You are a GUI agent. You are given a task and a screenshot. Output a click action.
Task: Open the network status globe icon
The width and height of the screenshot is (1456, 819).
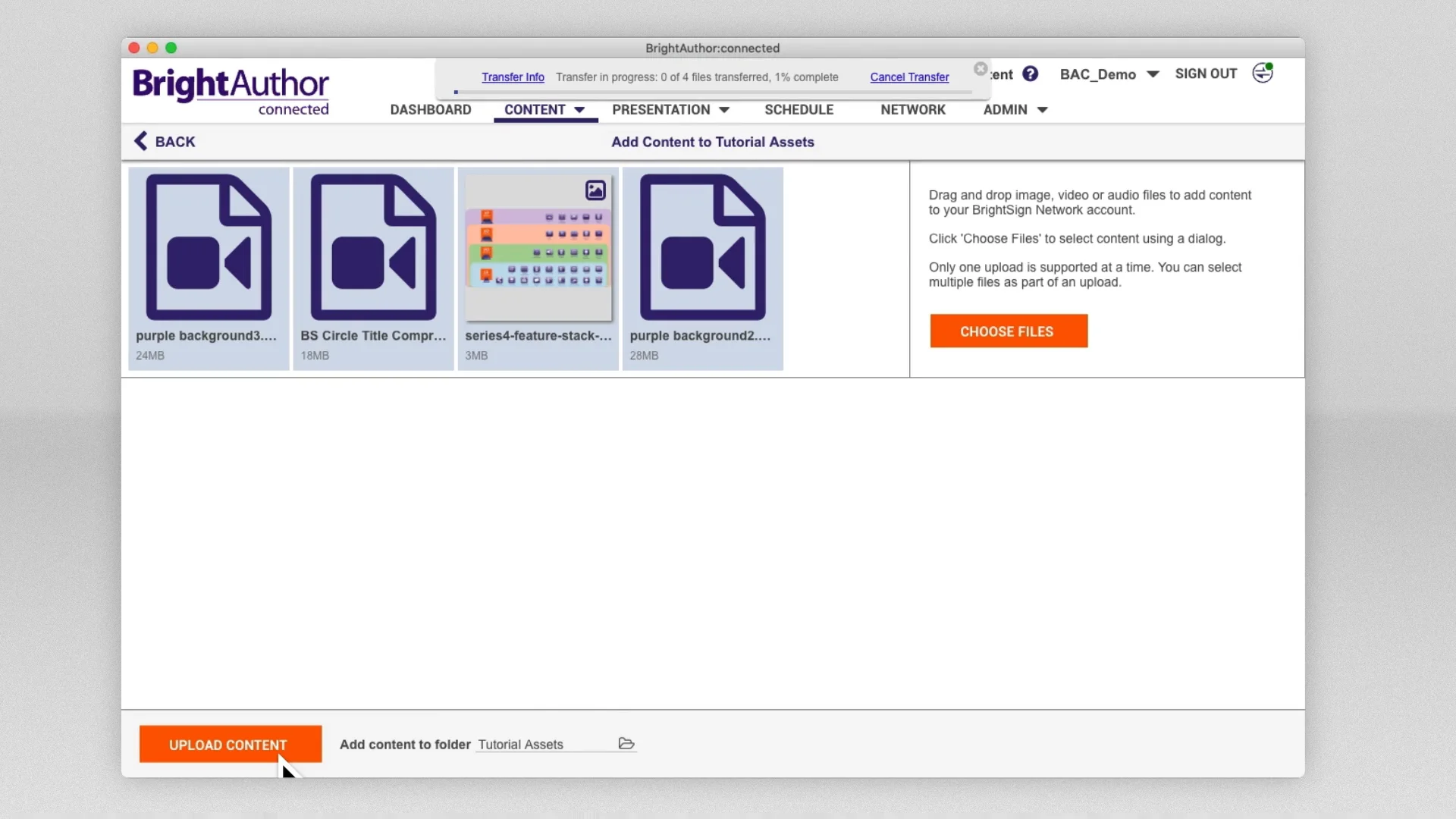click(1263, 73)
